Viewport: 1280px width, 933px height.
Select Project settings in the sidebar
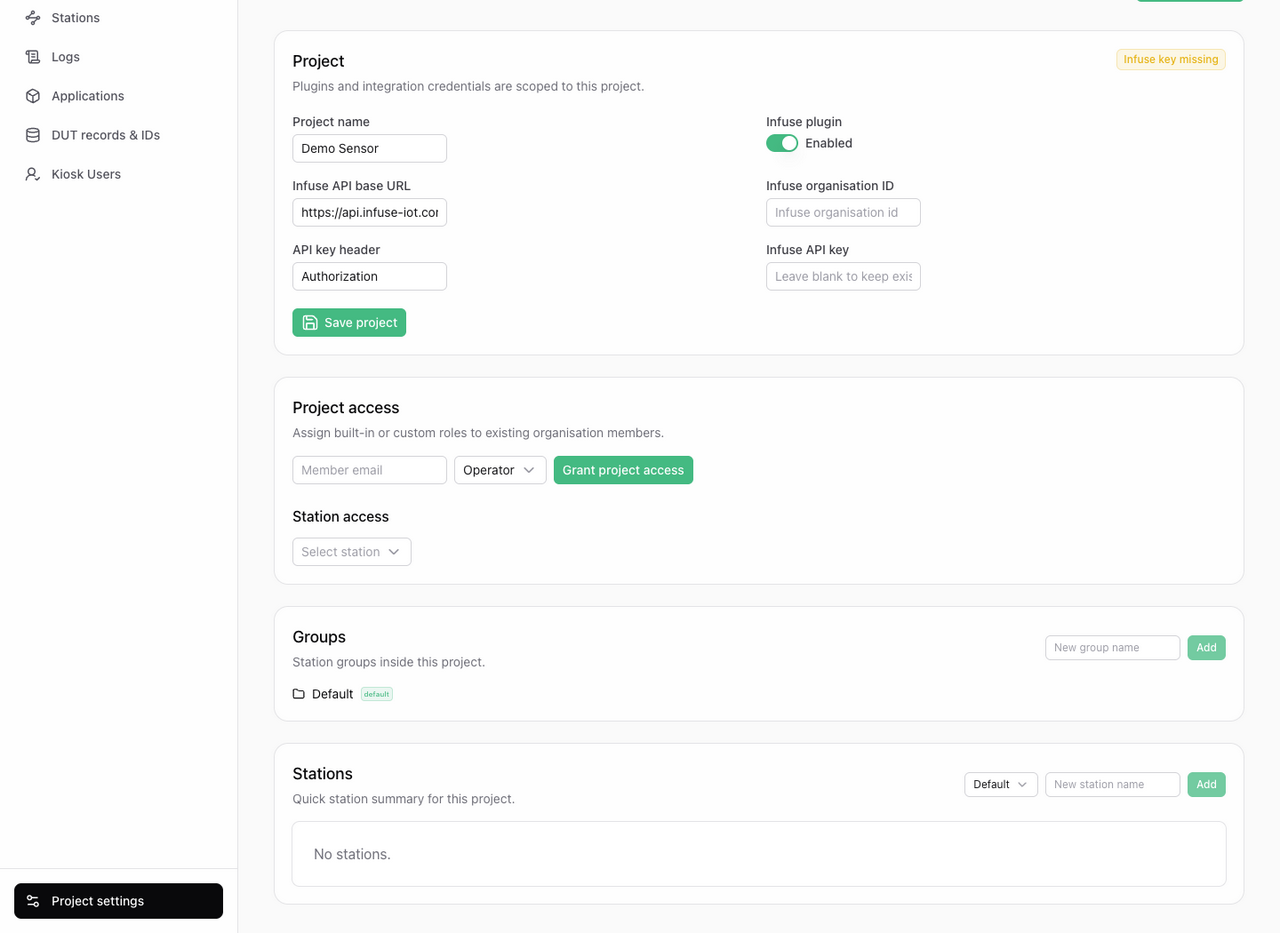click(x=119, y=901)
